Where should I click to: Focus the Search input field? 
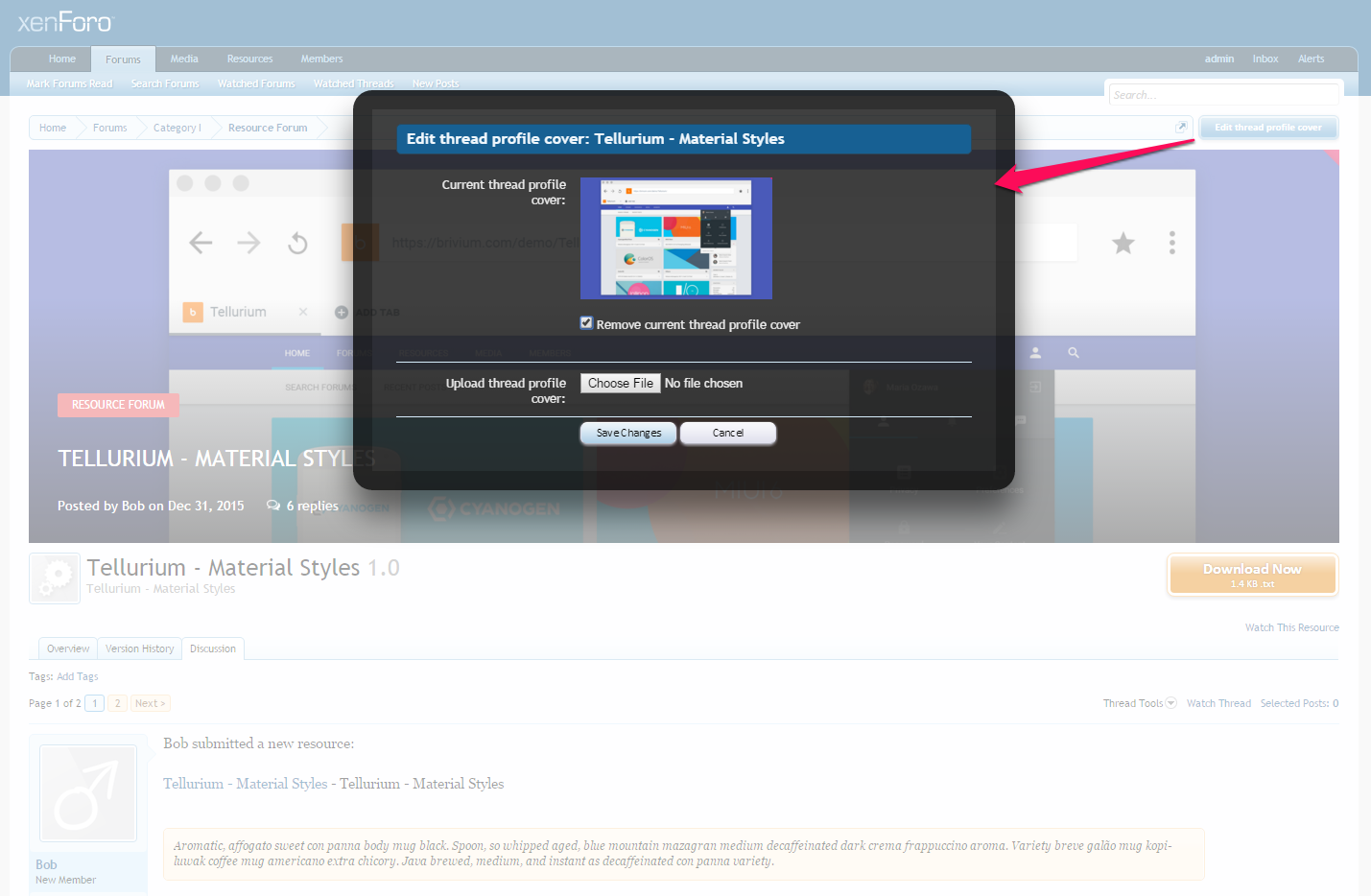(1223, 95)
